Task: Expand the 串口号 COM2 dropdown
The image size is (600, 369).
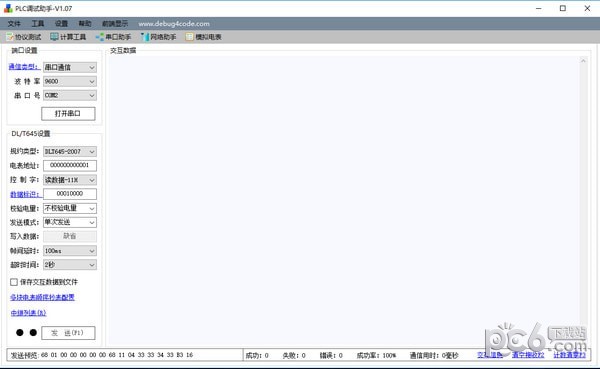Action: 70,95
